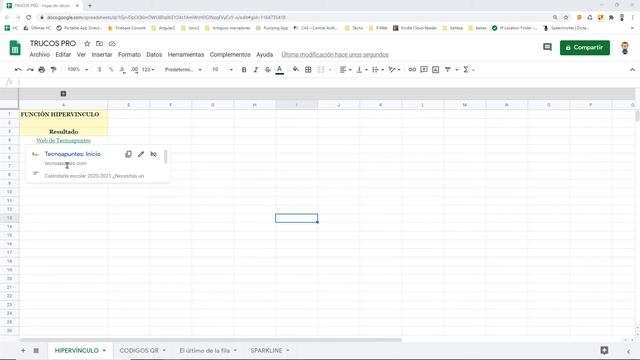Toggle strikethrough formatting
The height and width of the screenshot is (360, 640).
point(267,70)
